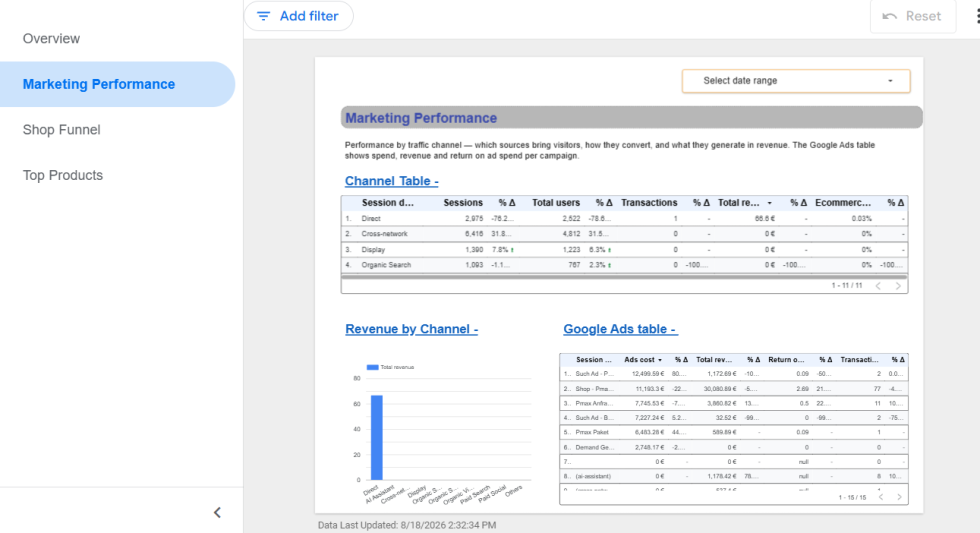Click the Session d... column header
Viewport: 980px width, 533px height.
[387, 203]
